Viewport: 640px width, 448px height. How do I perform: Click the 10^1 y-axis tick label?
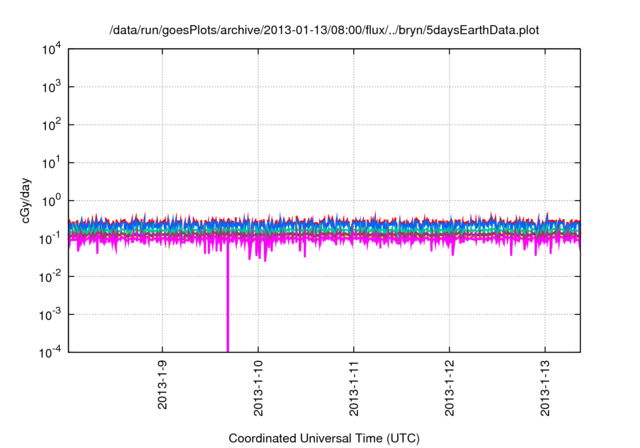[x=51, y=163]
